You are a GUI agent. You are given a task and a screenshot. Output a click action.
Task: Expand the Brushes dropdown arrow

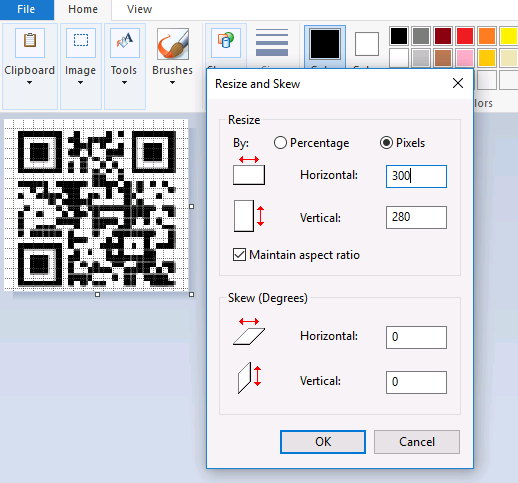172,83
